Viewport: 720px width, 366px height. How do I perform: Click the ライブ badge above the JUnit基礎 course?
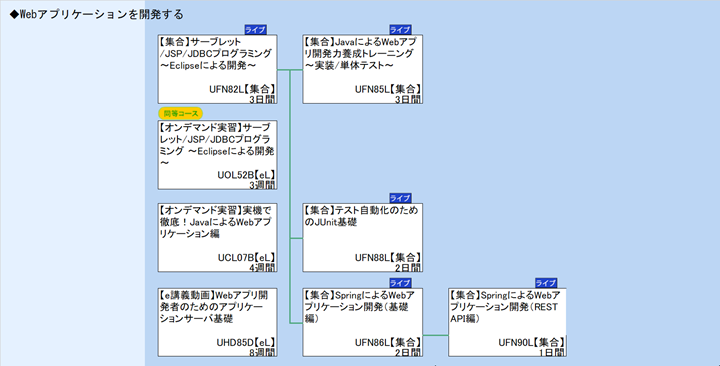point(400,198)
